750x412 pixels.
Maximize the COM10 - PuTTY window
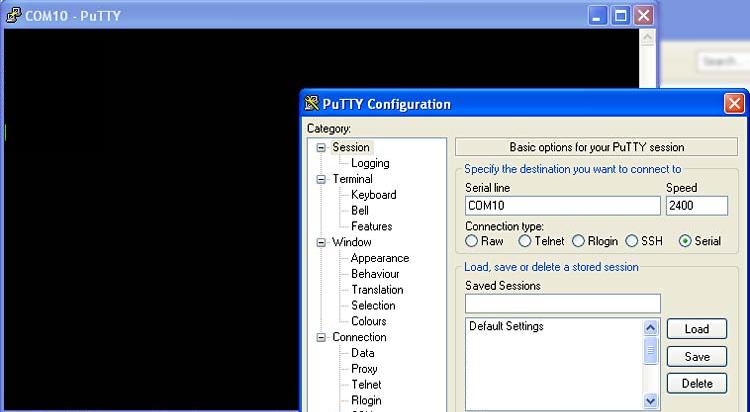(620, 16)
